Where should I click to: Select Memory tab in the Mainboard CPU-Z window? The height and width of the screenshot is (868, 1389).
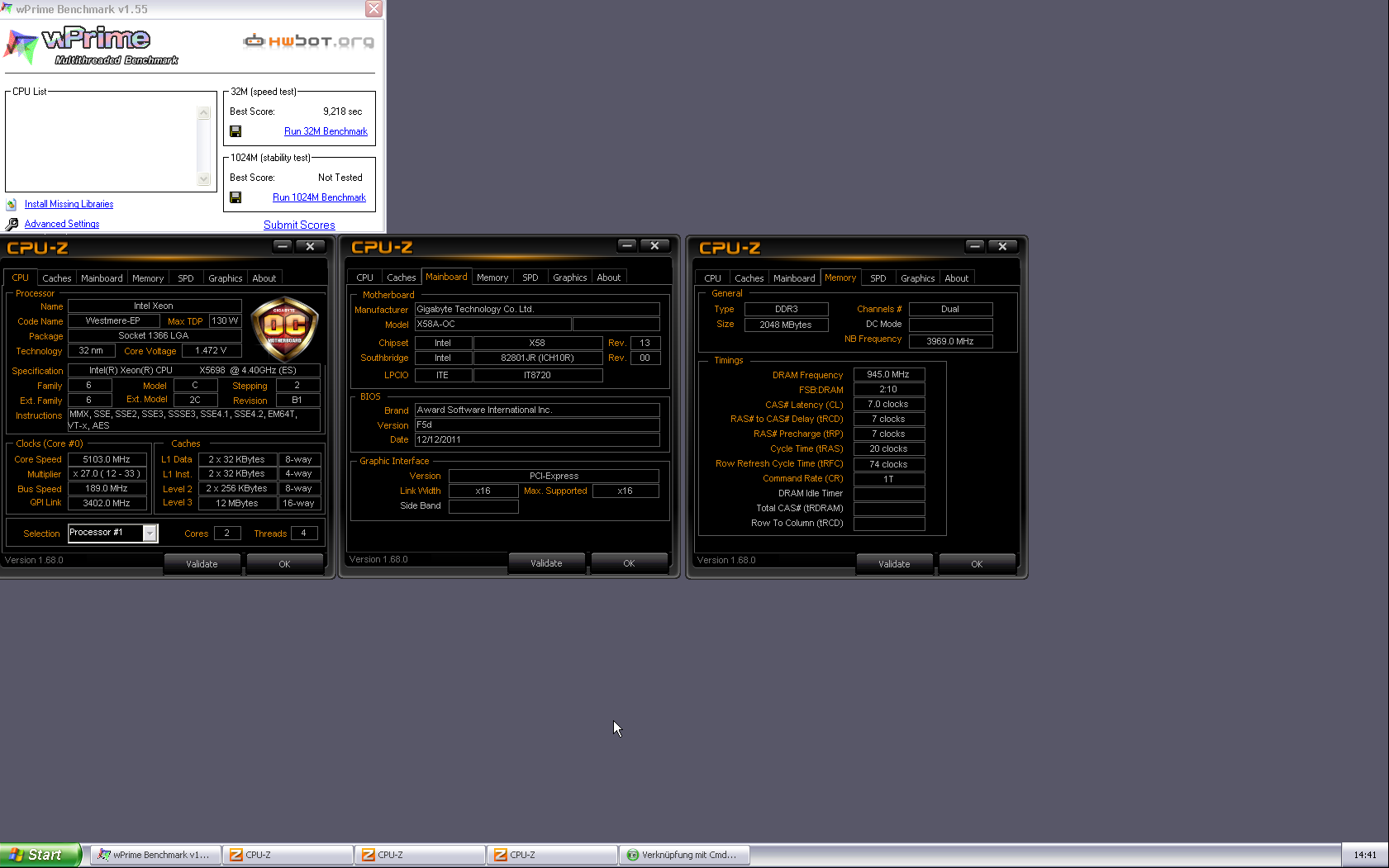(492, 277)
